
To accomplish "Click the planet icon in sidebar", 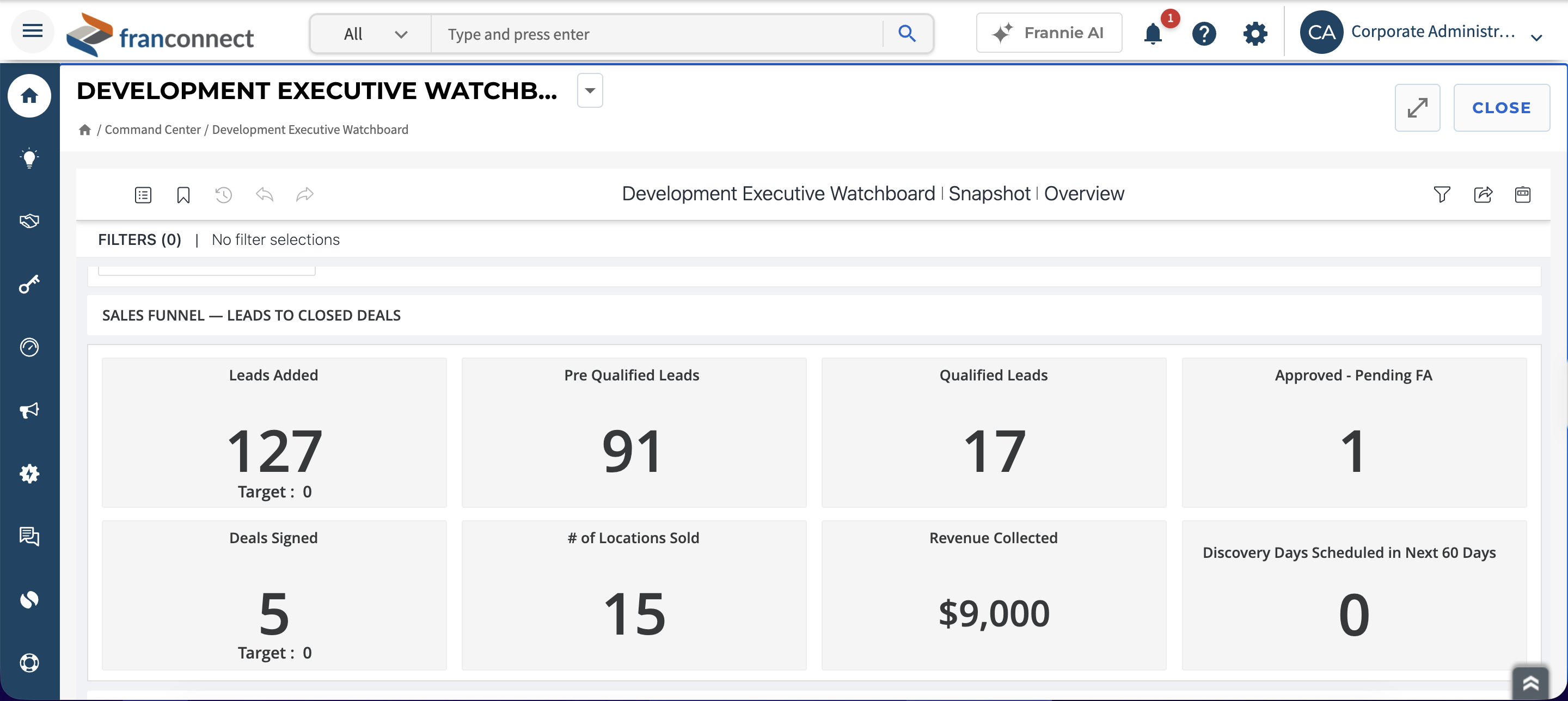I will 29,600.
